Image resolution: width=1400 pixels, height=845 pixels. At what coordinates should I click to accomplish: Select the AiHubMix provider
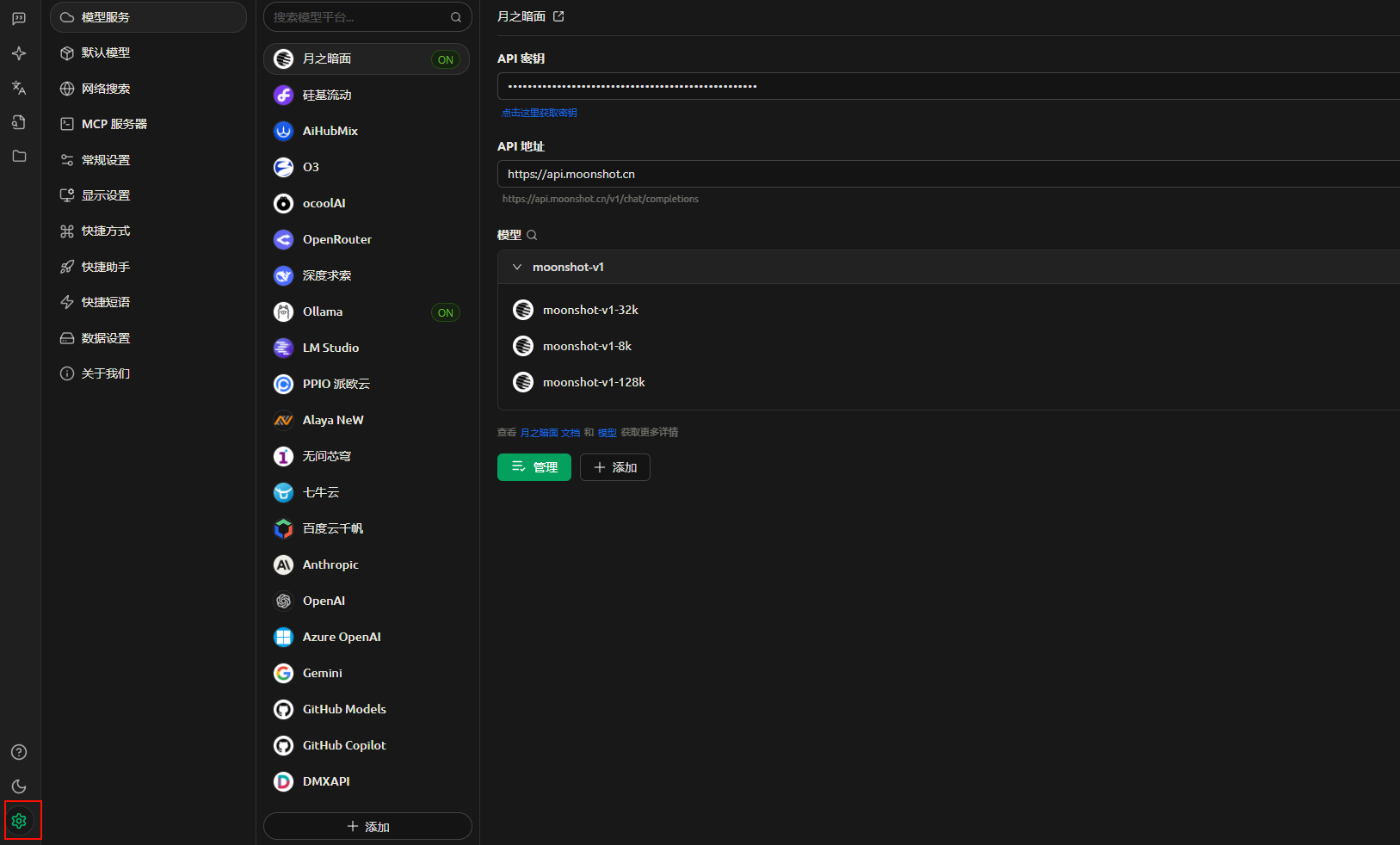pyautogui.click(x=367, y=131)
